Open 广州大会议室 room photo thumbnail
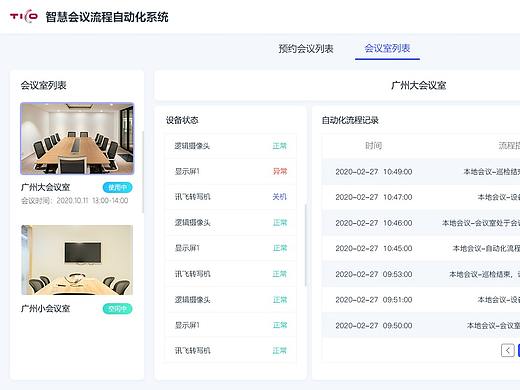This screenshot has width=520, height=390. [77, 139]
